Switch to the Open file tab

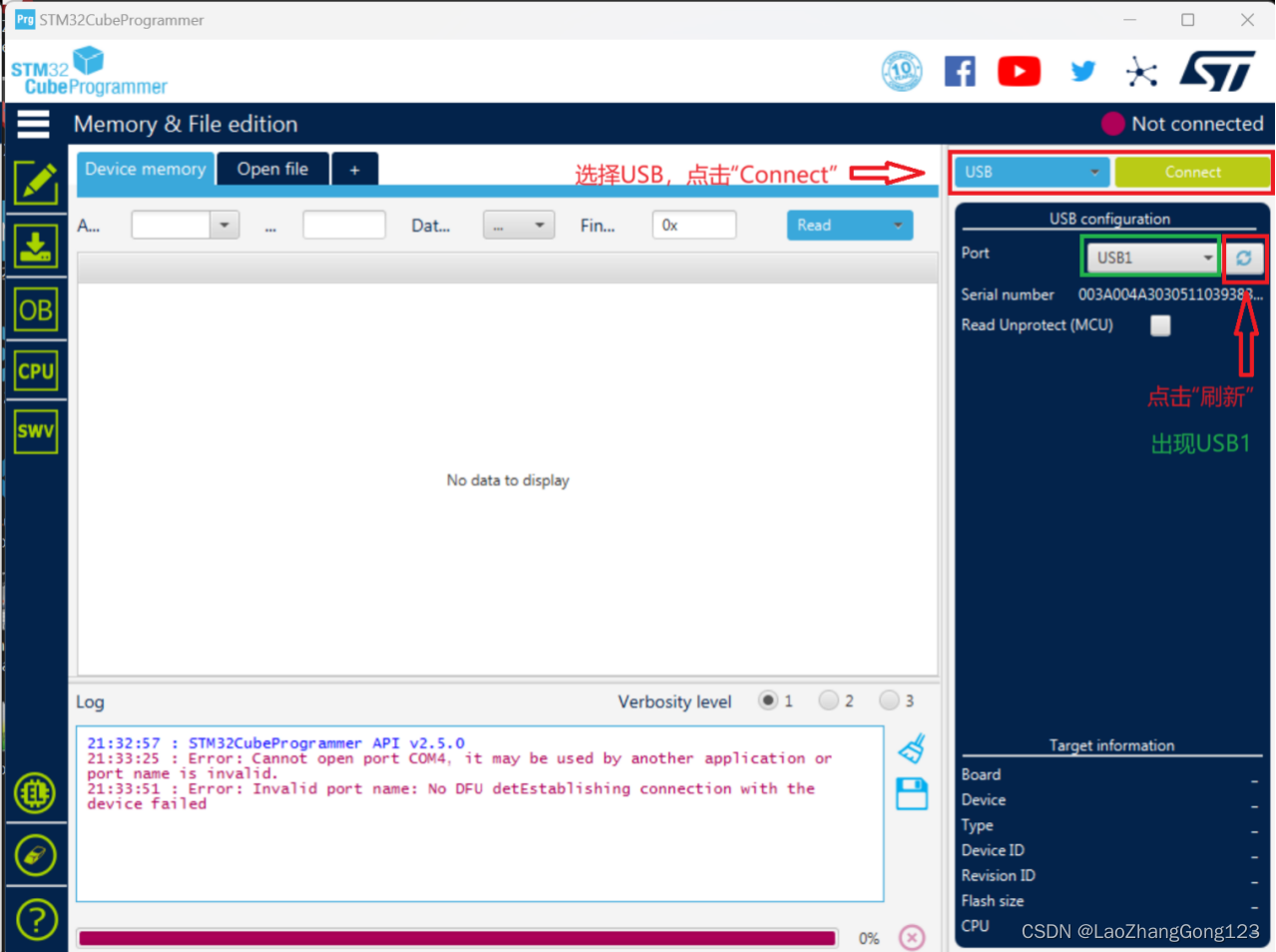(272, 169)
